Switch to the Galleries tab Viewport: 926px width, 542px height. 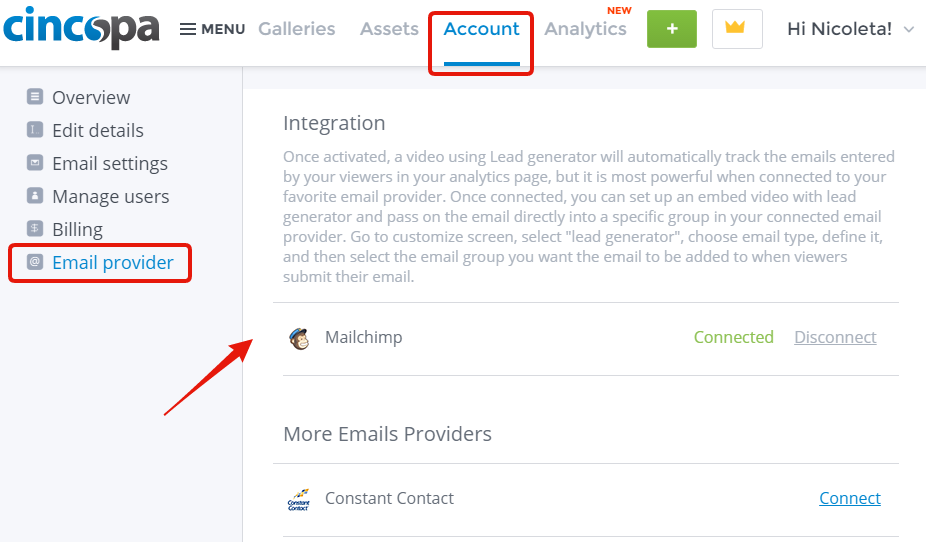tap(296, 29)
